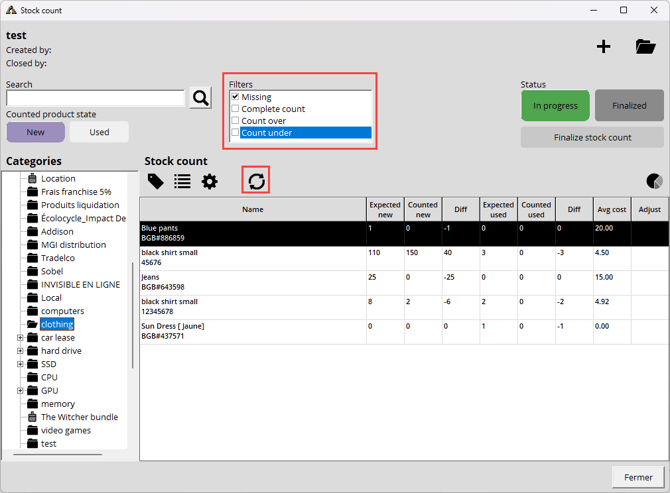Uncheck the Missing filter checkbox
Screen dimensions: 670x493
point(236,97)
